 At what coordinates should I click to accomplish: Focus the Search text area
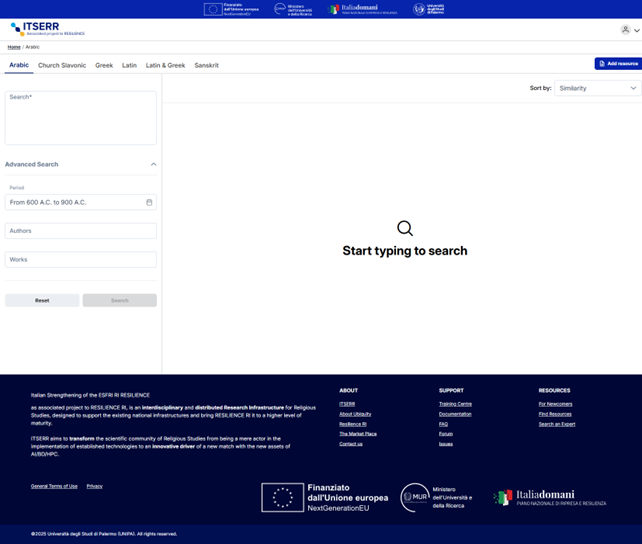point(80,118)
